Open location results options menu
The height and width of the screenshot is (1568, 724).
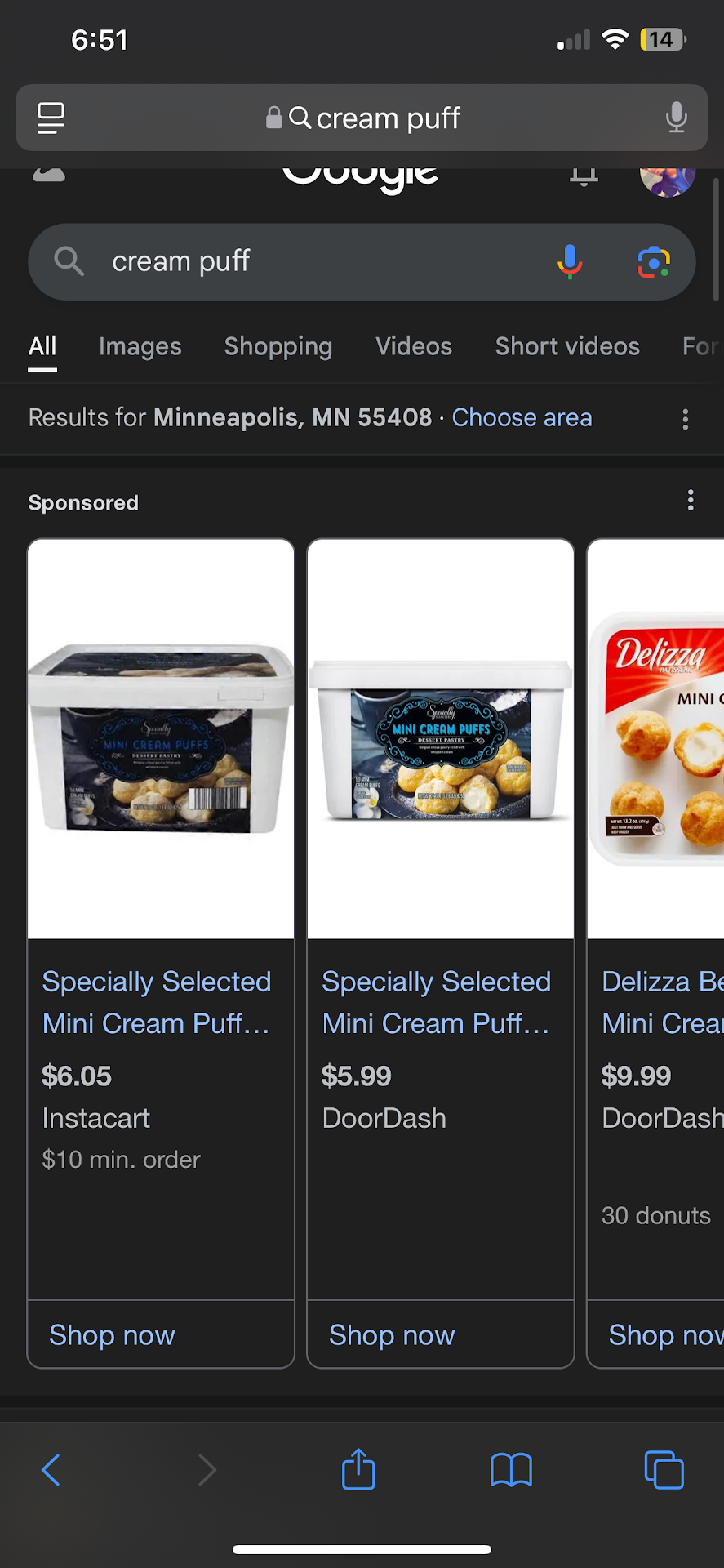click(685, 419)
